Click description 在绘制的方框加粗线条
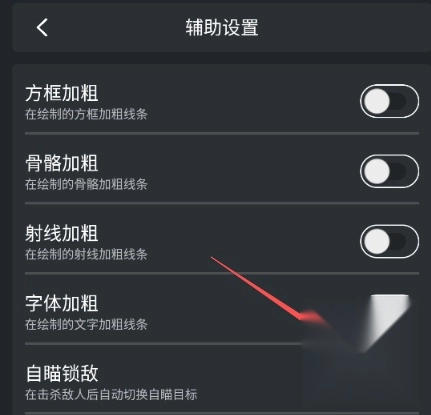 tap(86, 114)
